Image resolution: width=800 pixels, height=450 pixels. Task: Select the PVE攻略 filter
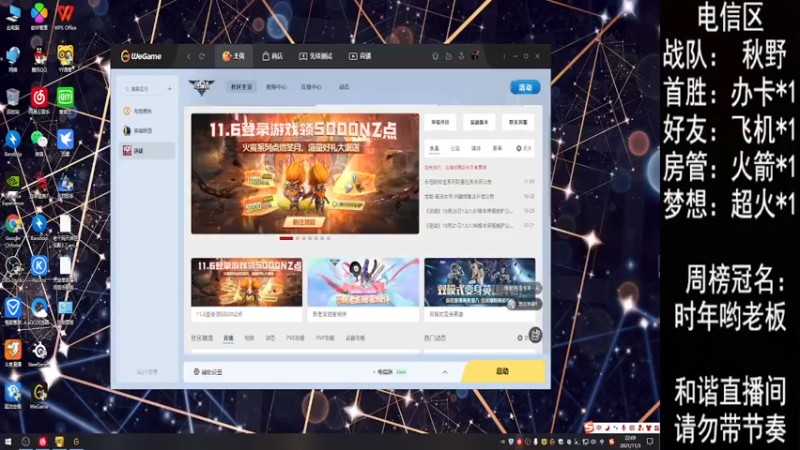[295, 338]
